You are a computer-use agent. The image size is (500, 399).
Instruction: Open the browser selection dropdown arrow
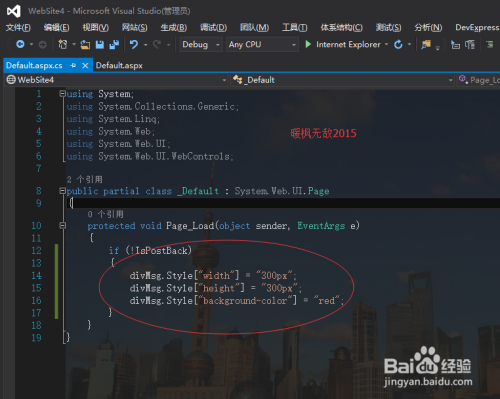386,44
